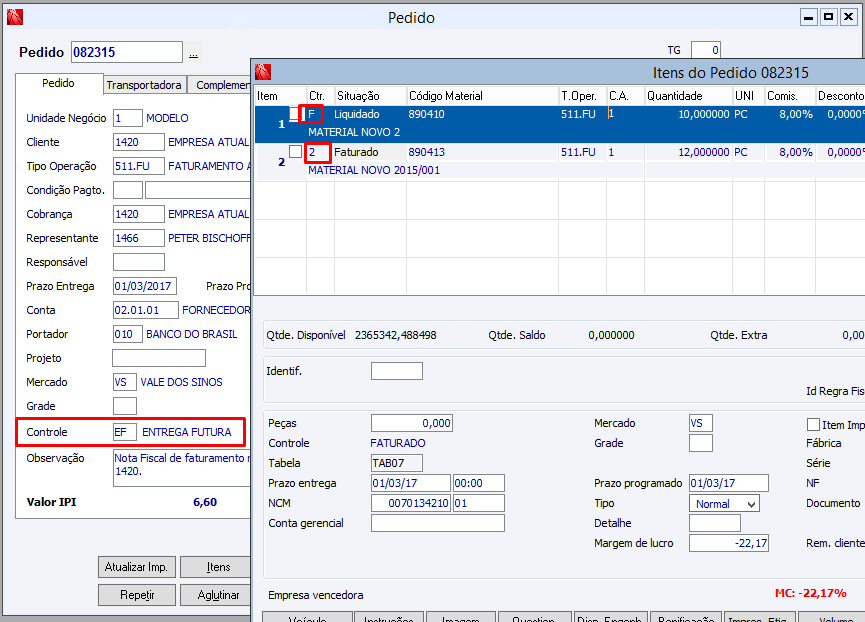Click the Ctr. cell showing 2

click(x=317, y=152)
